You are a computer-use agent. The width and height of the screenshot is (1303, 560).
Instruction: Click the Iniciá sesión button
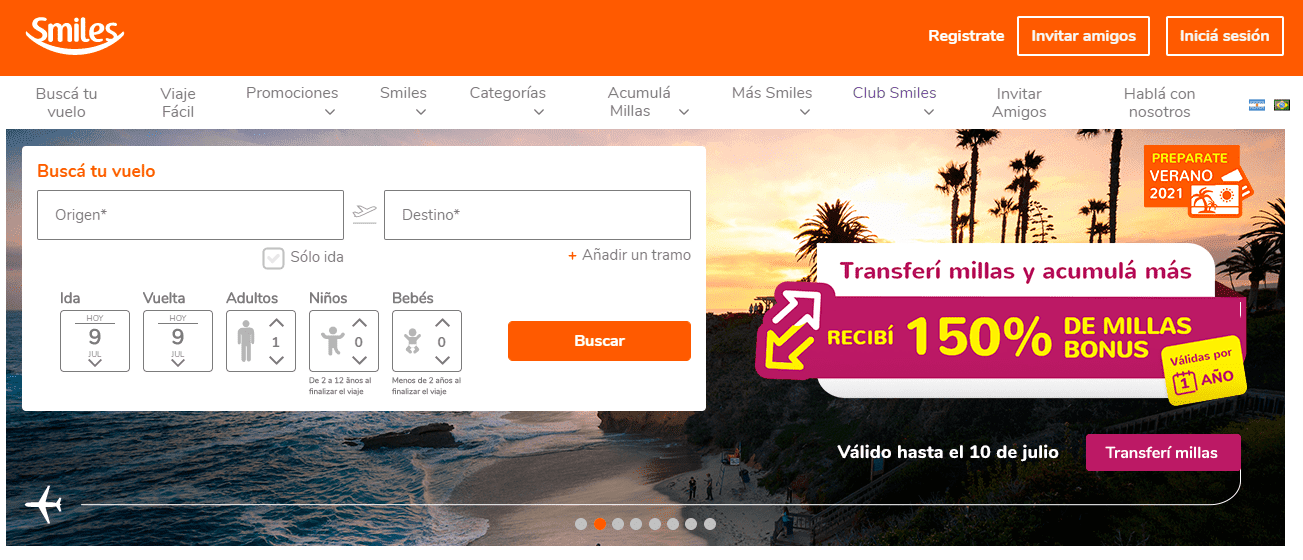click(x=1225, y=36)
